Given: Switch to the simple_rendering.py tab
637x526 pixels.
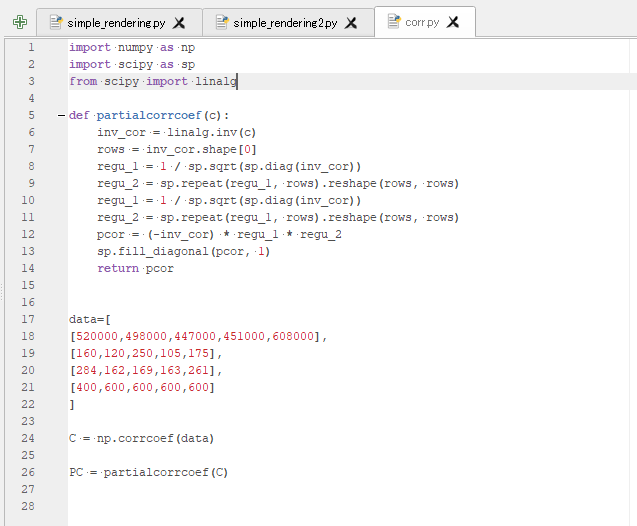Looking at the screenshot, I should tap(116, 22).
